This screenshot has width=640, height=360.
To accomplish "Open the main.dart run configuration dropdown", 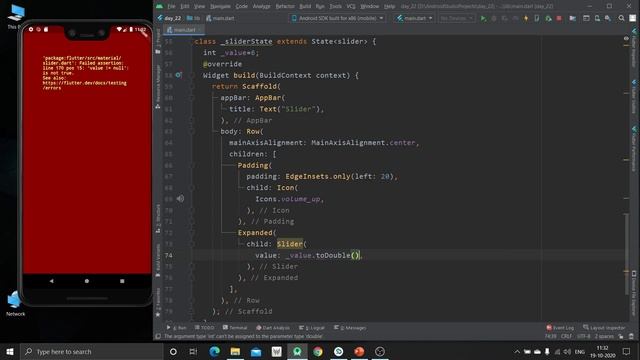I will tap(414, 18).
